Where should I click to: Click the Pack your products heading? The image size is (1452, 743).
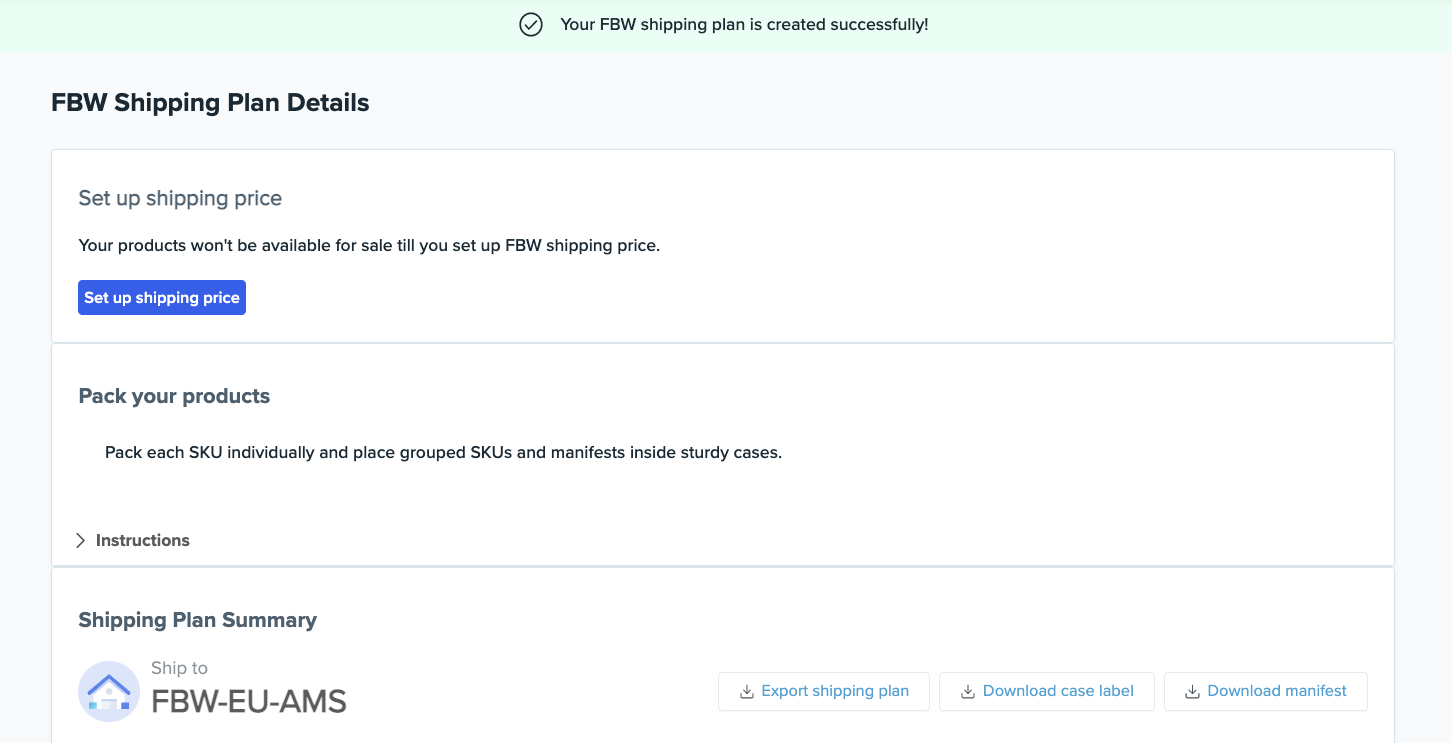(175, 396)
